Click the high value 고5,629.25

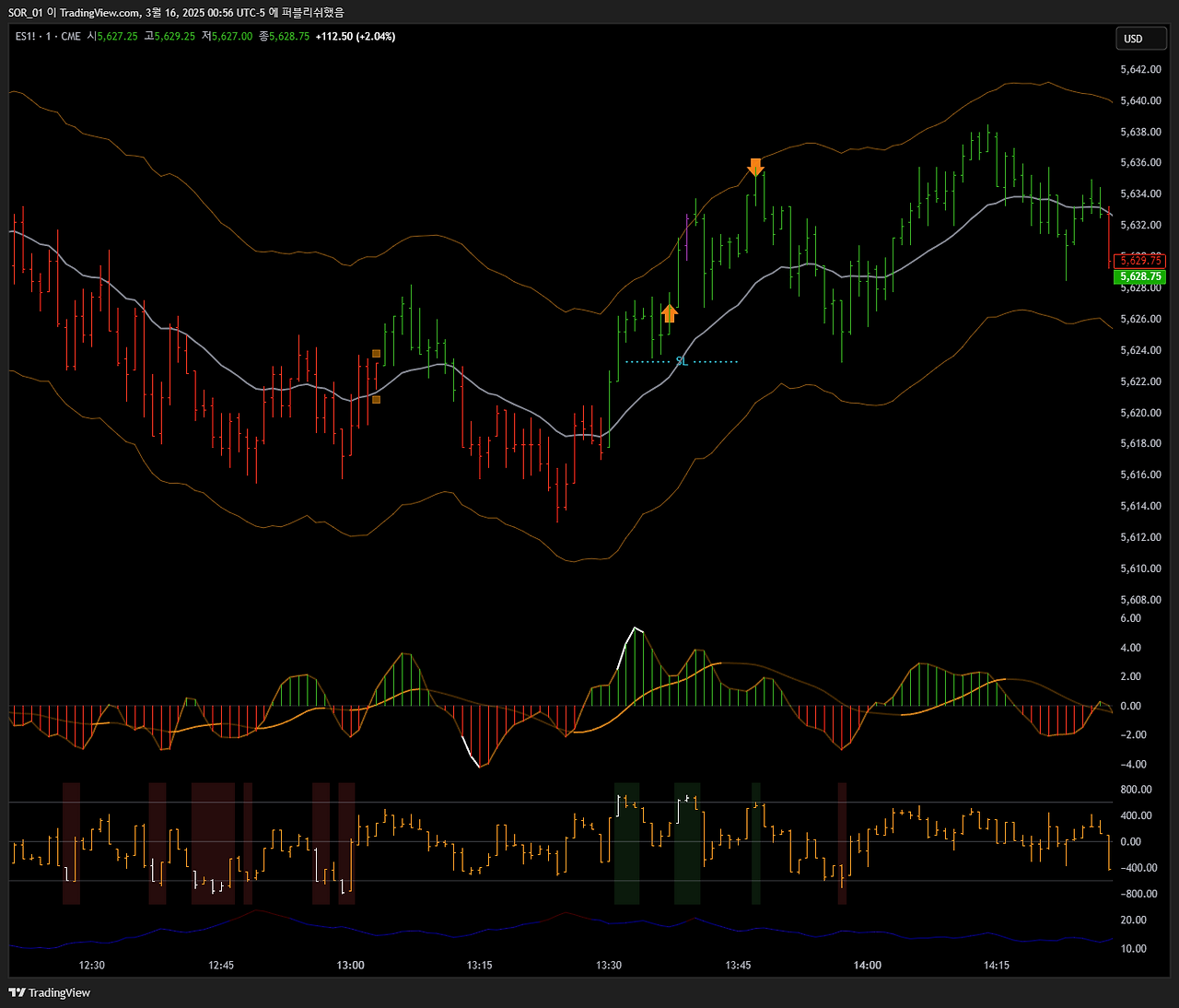[x=169, y=37]
